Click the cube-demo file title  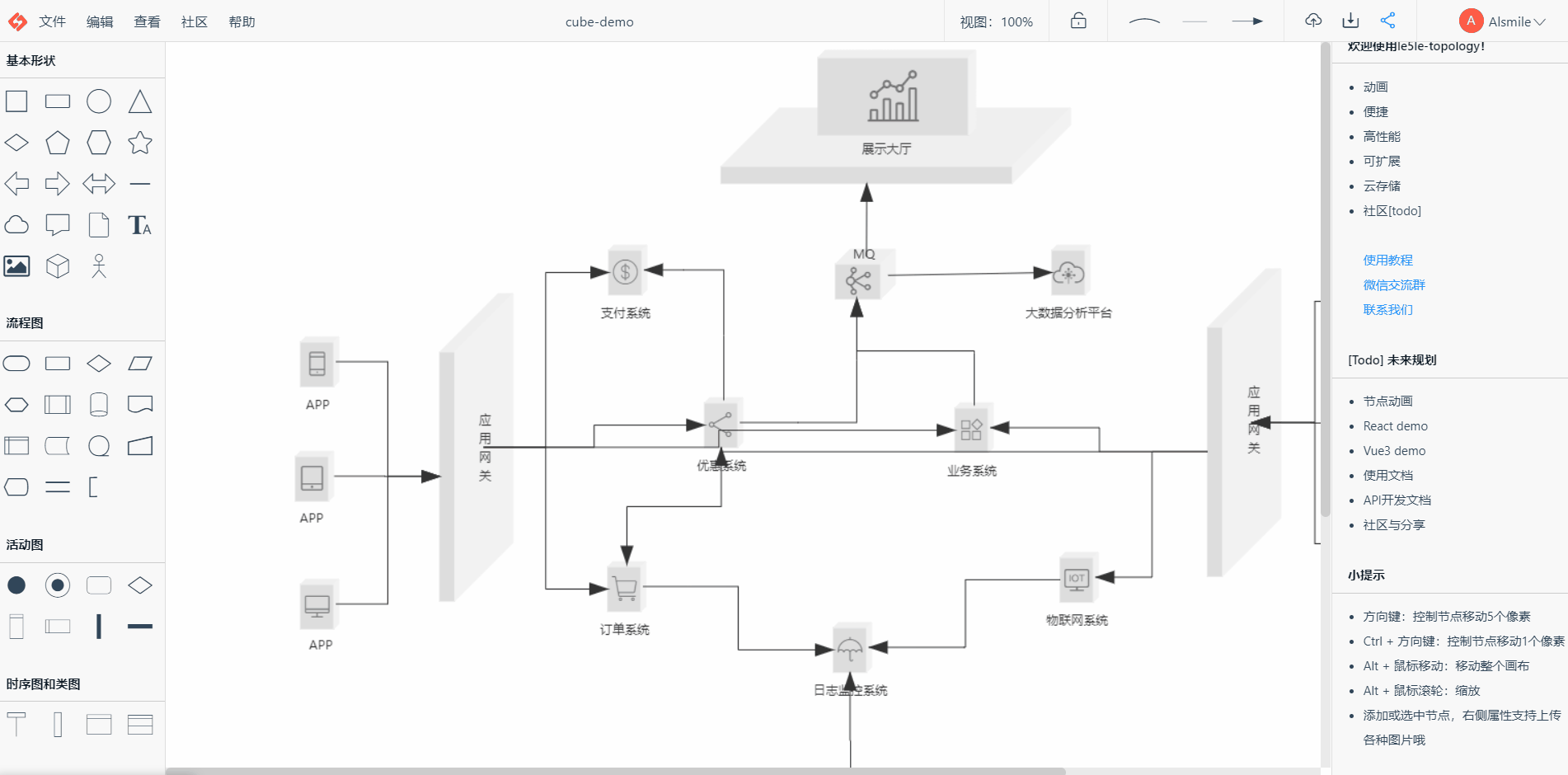[599, 22]
